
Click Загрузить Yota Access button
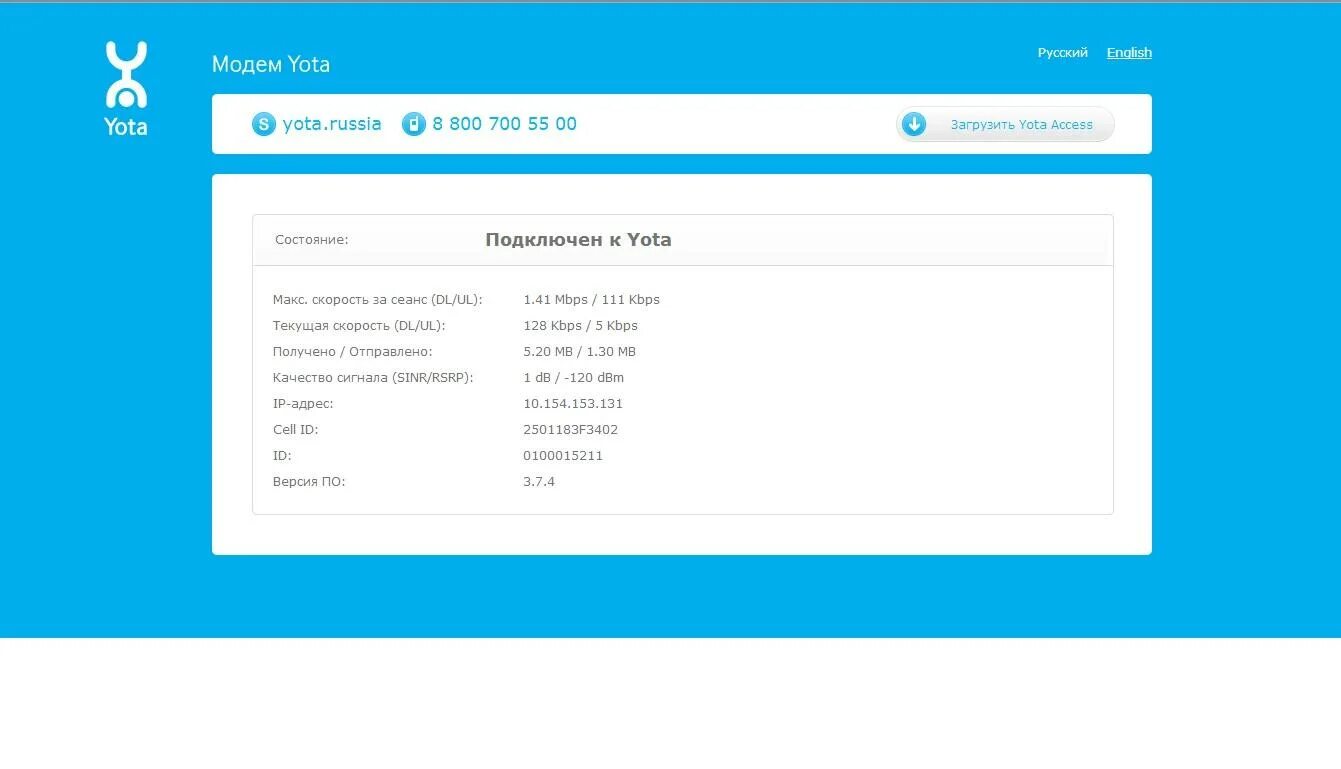(x=1005, y=124)
